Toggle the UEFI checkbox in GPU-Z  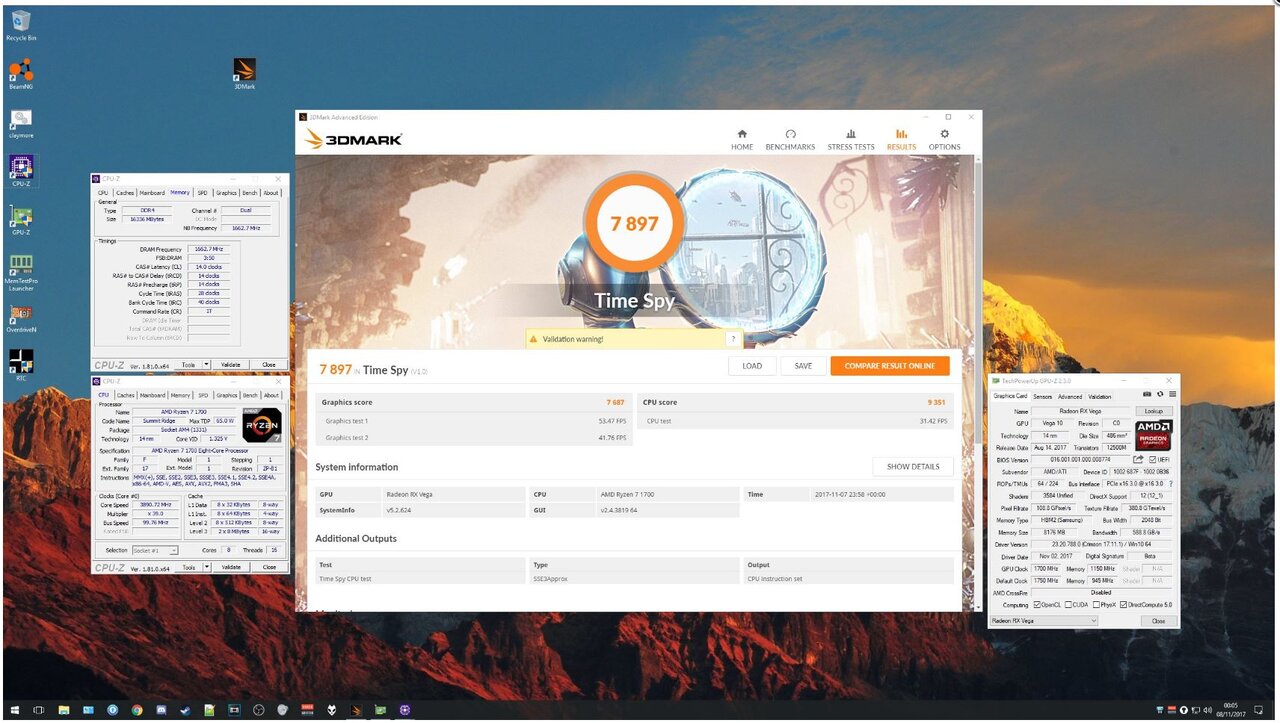coord(1153,459)
